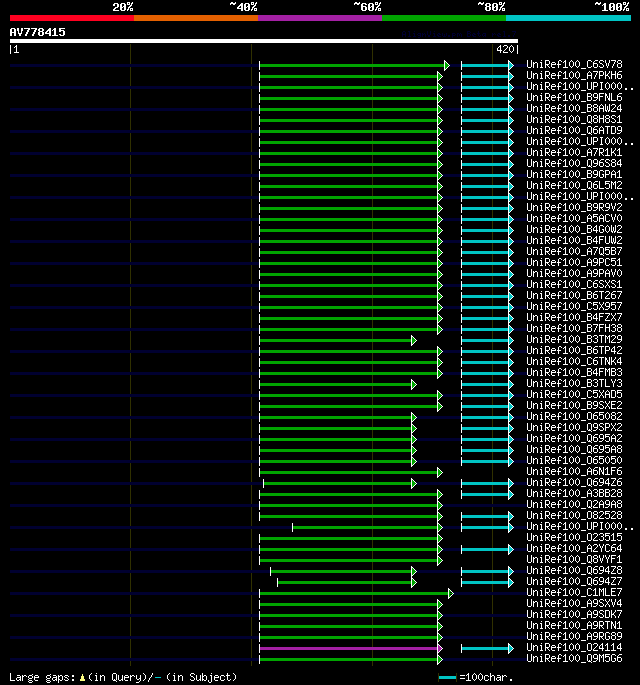Select the UniRef100_A9PC51 label

[574, 263]
